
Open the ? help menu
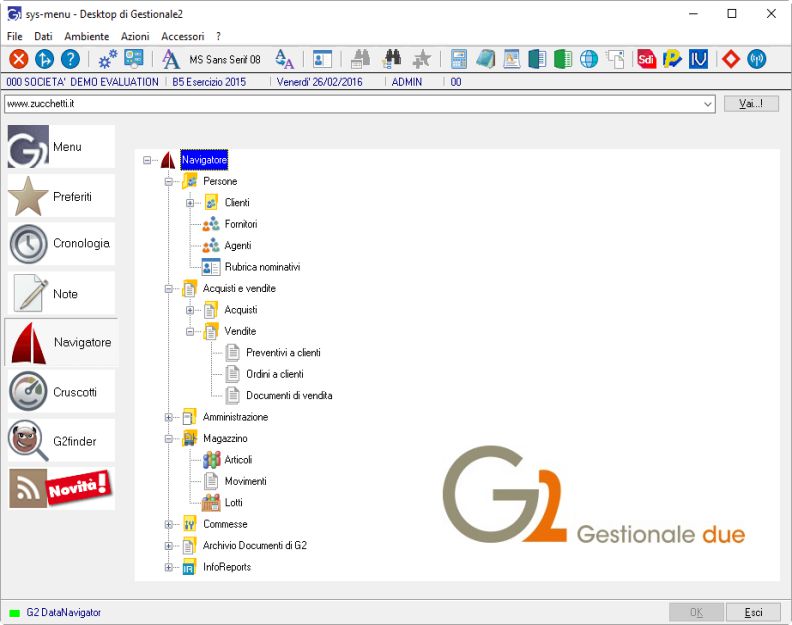pyautogui.click(x=218, y=36)
